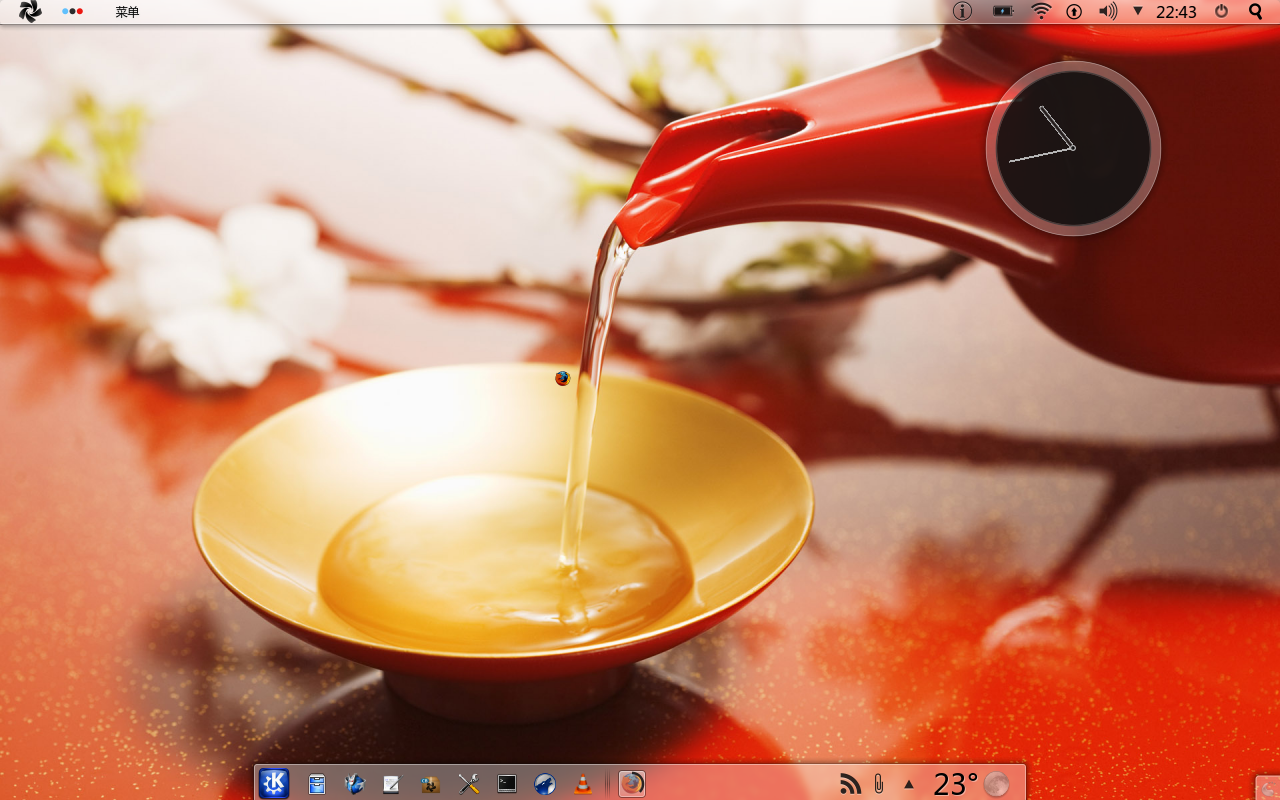Switch to the running Firefox task
This screenshot has width=1280, height=800.
(631, 783)
